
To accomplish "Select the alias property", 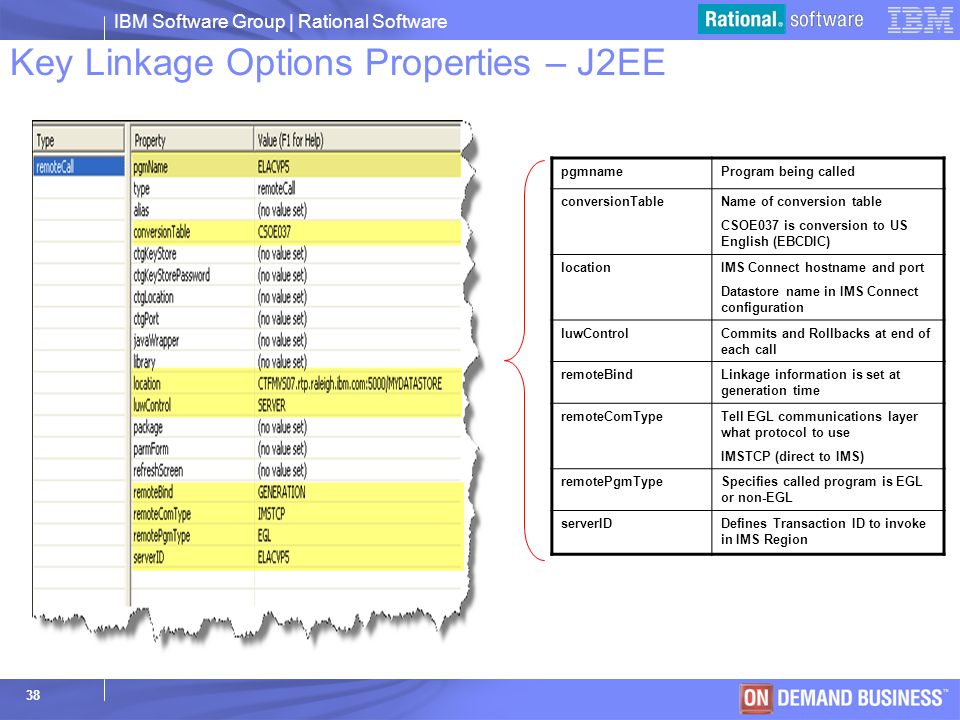I will pyautogui.click(x=141, y=210).
